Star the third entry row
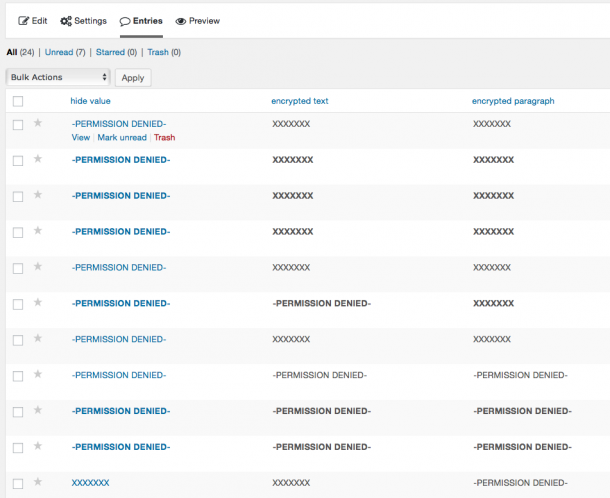The image size is (610, 498). (38, 195)
